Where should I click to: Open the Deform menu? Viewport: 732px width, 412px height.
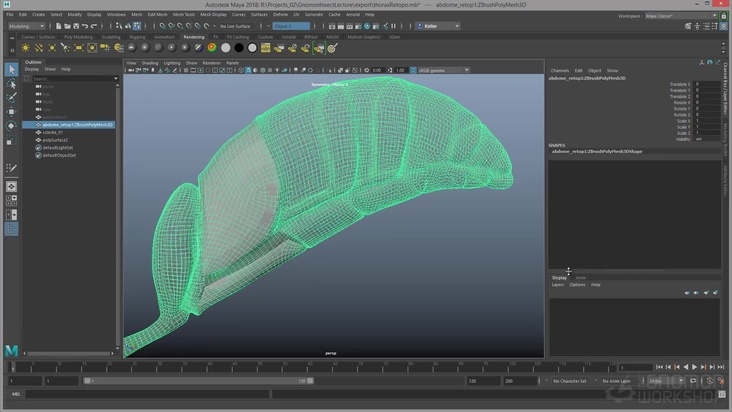click(x=280, y=15)
